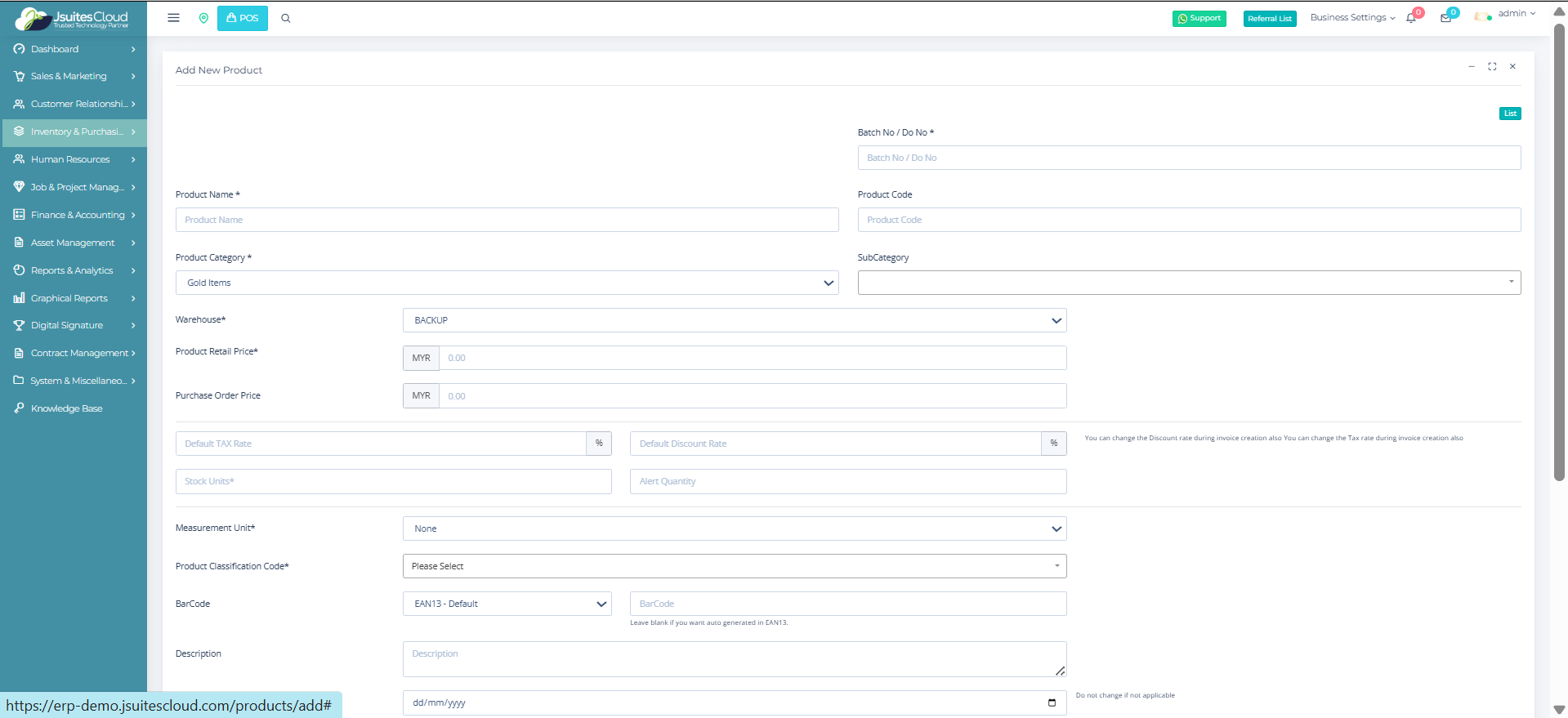Click the POS button
This screenshot has height=718, width=1568.
click(x=242, y=18)
